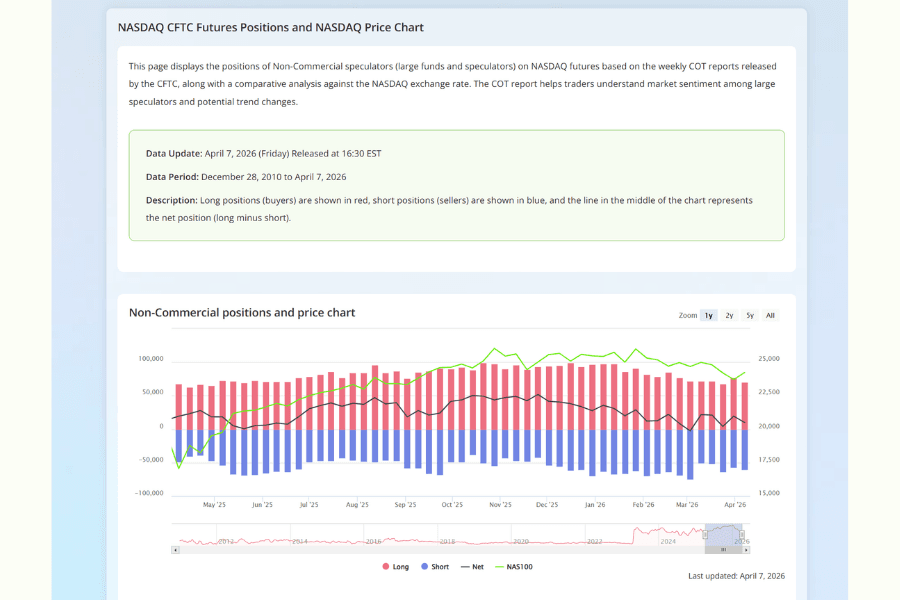
Task: Click the Net line icon in the legend
Action: pos(466,566)
